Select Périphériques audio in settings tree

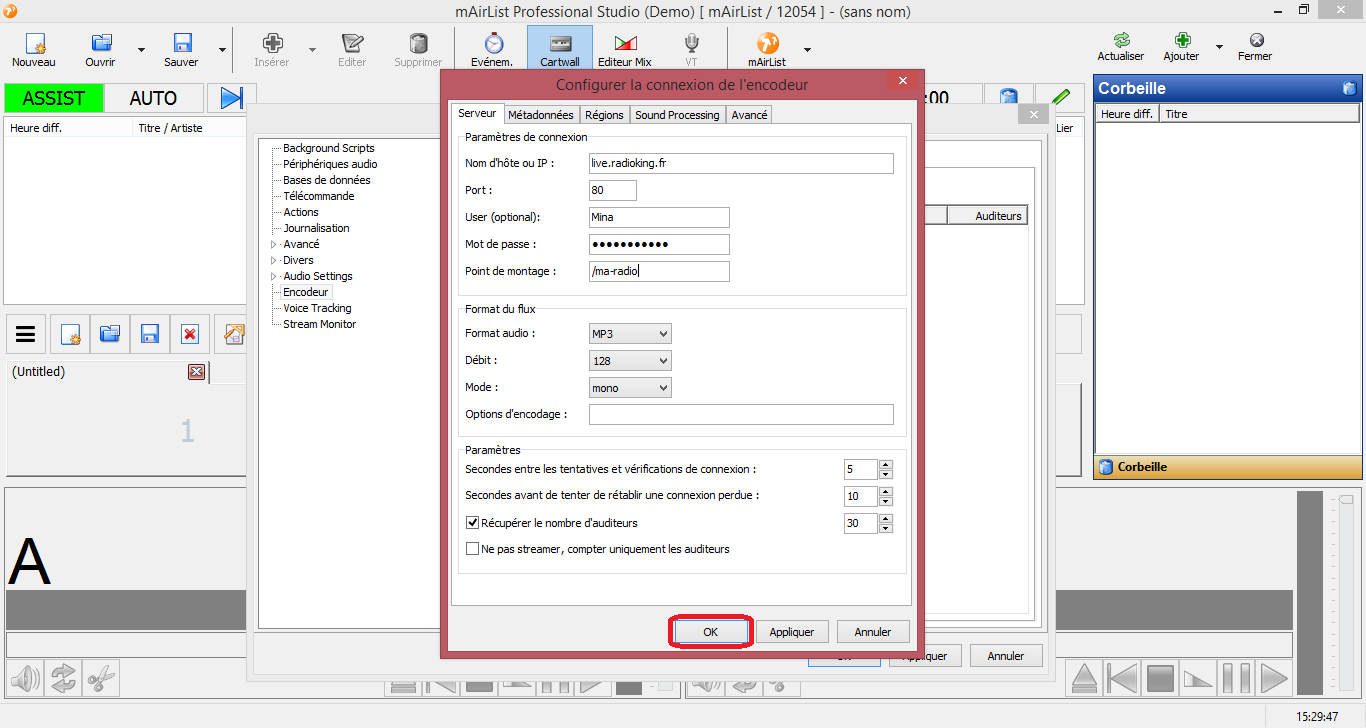pos(330,164)
